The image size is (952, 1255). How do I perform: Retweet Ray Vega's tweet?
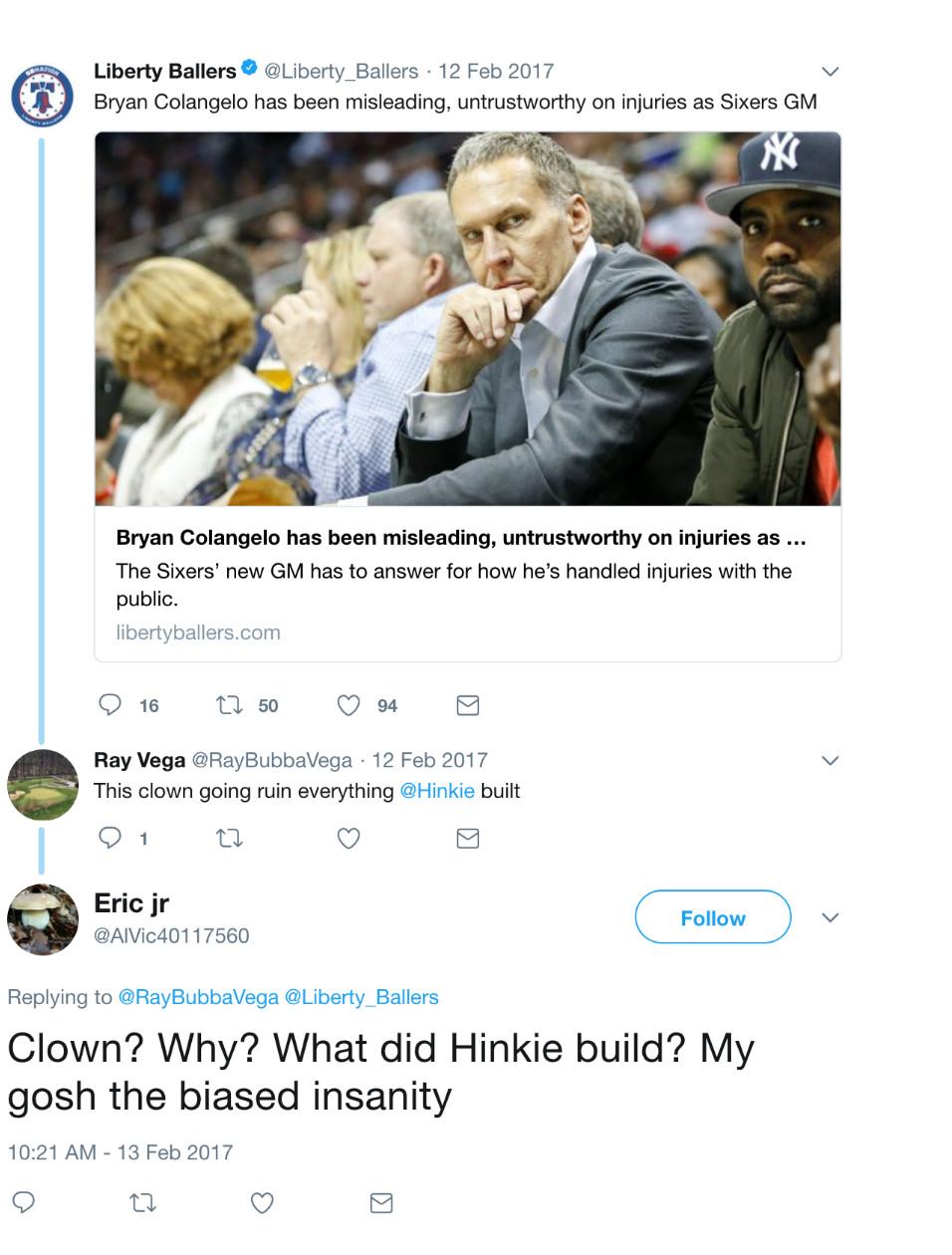coord(229,839)
